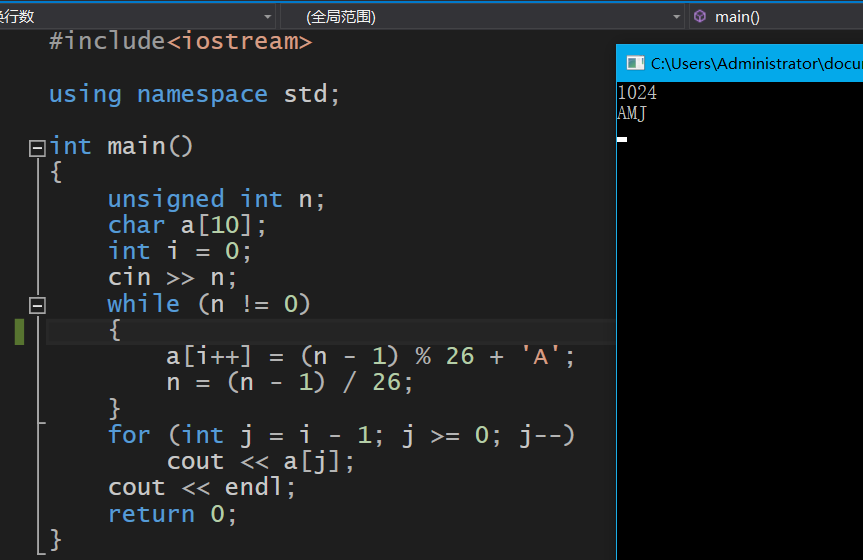Click the purple cube icon beside main()
The height and width of the screenshot is (560, 863).
(700, 17)
